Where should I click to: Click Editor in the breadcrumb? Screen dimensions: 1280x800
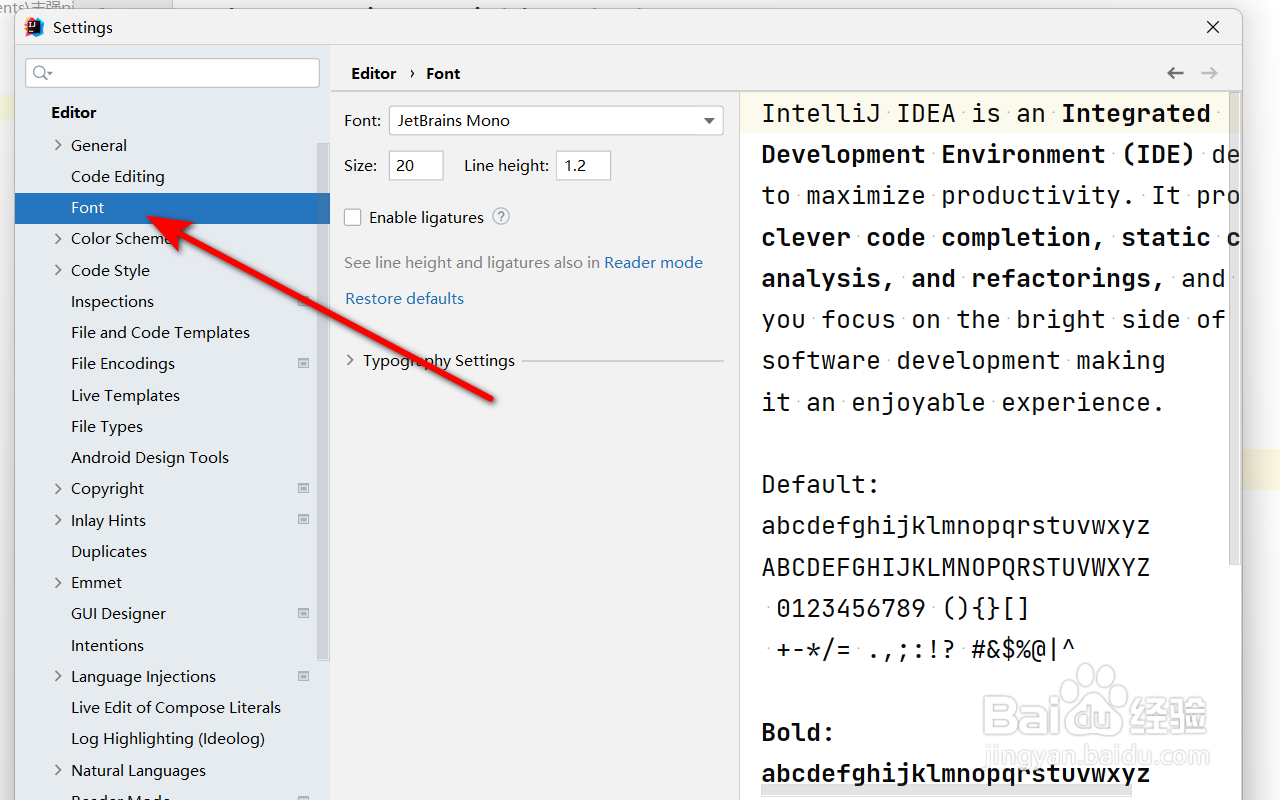pyautogui.click(x=374, y=73)
